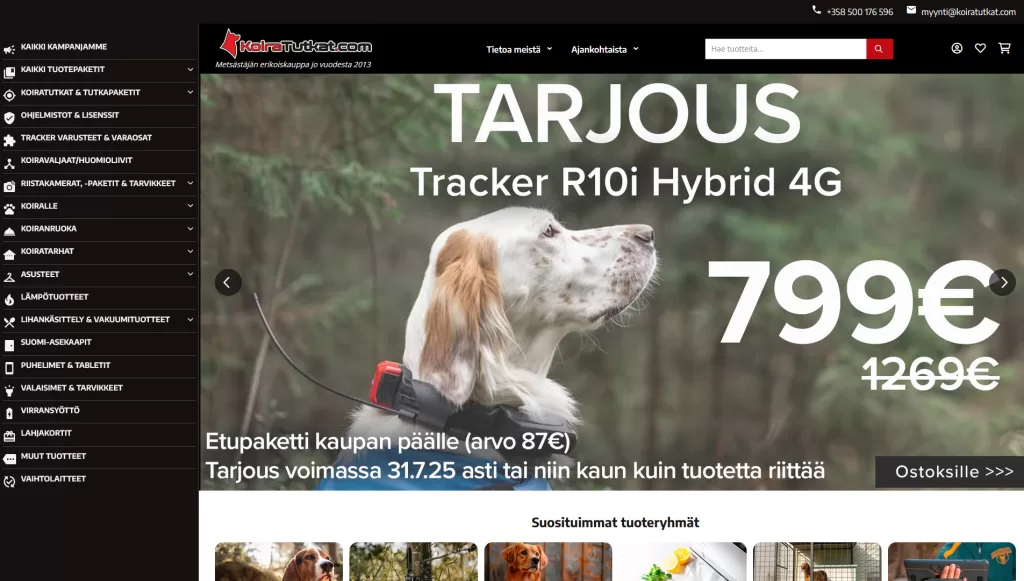This screenshot has width=1024, height=581.
Task: Select Ohjelmistot & lisenssit category
Action: click(70, 115)
